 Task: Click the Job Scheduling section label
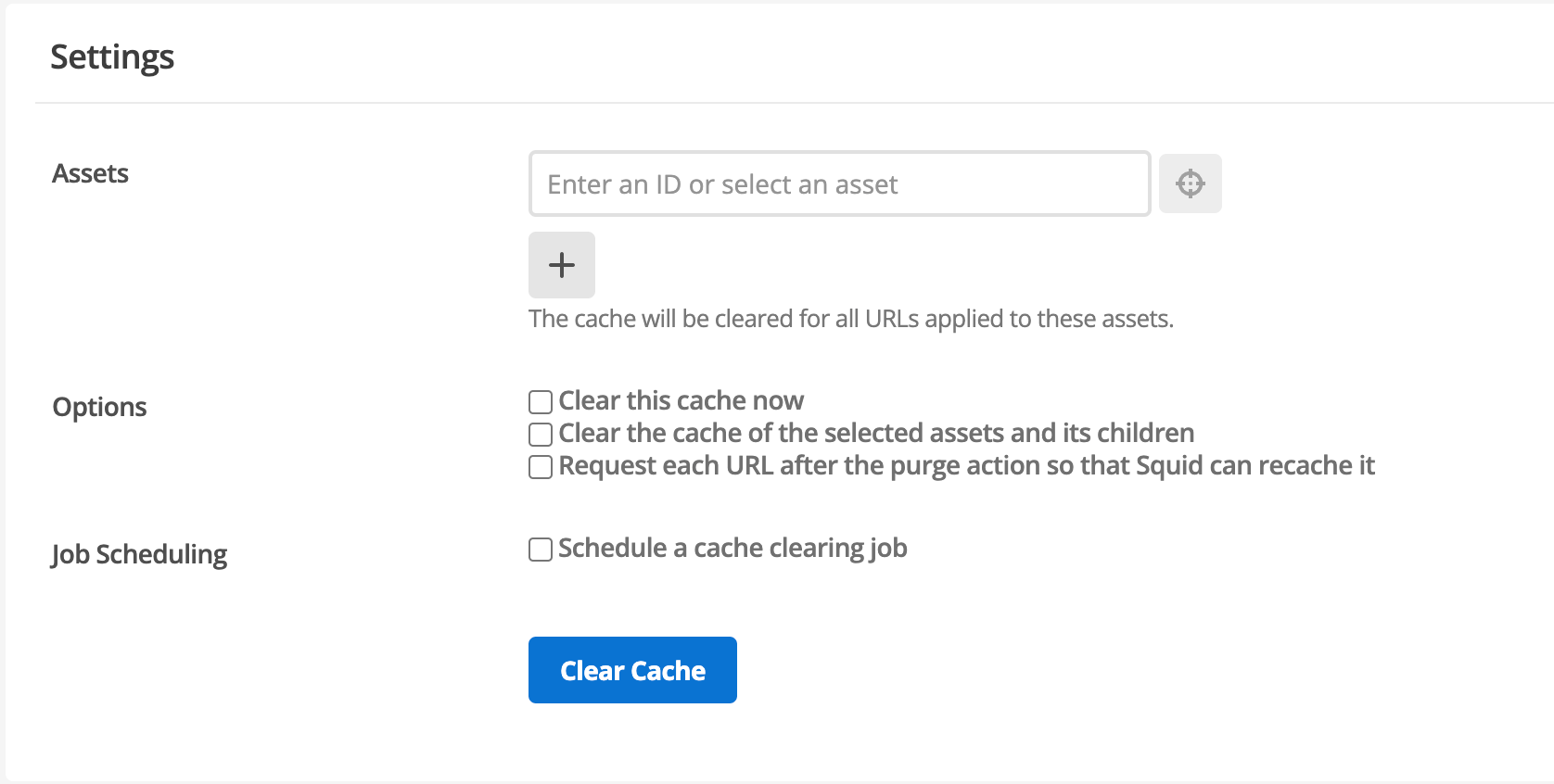139,554
